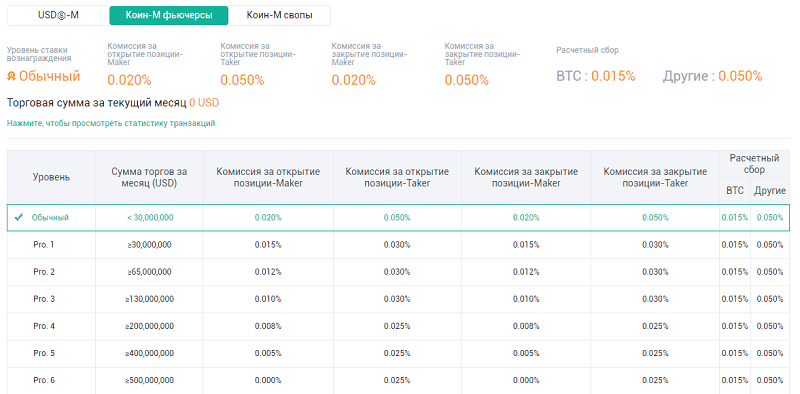Click the Другие sub-header in the table
The width and height of the screenshot is (800, 394).
[x=770, y=191]
